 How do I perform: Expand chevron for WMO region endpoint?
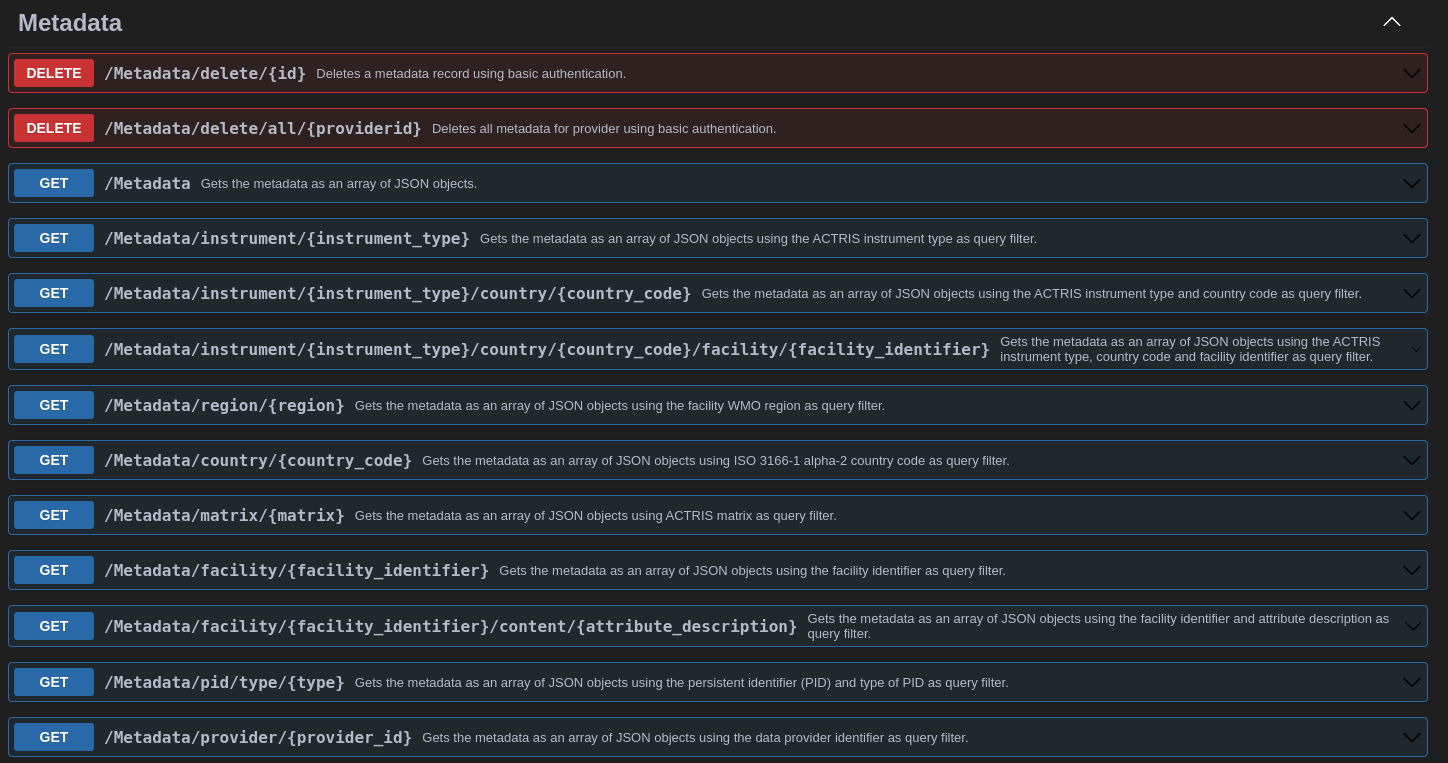tap(1411, 406)
